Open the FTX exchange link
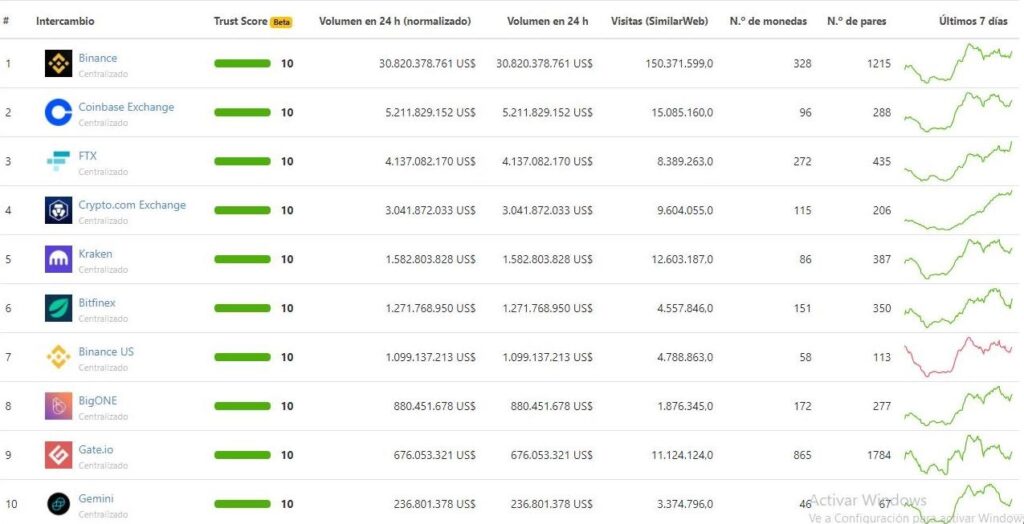The height and width of the screenshot is (524, 1024). pos(88,156)
